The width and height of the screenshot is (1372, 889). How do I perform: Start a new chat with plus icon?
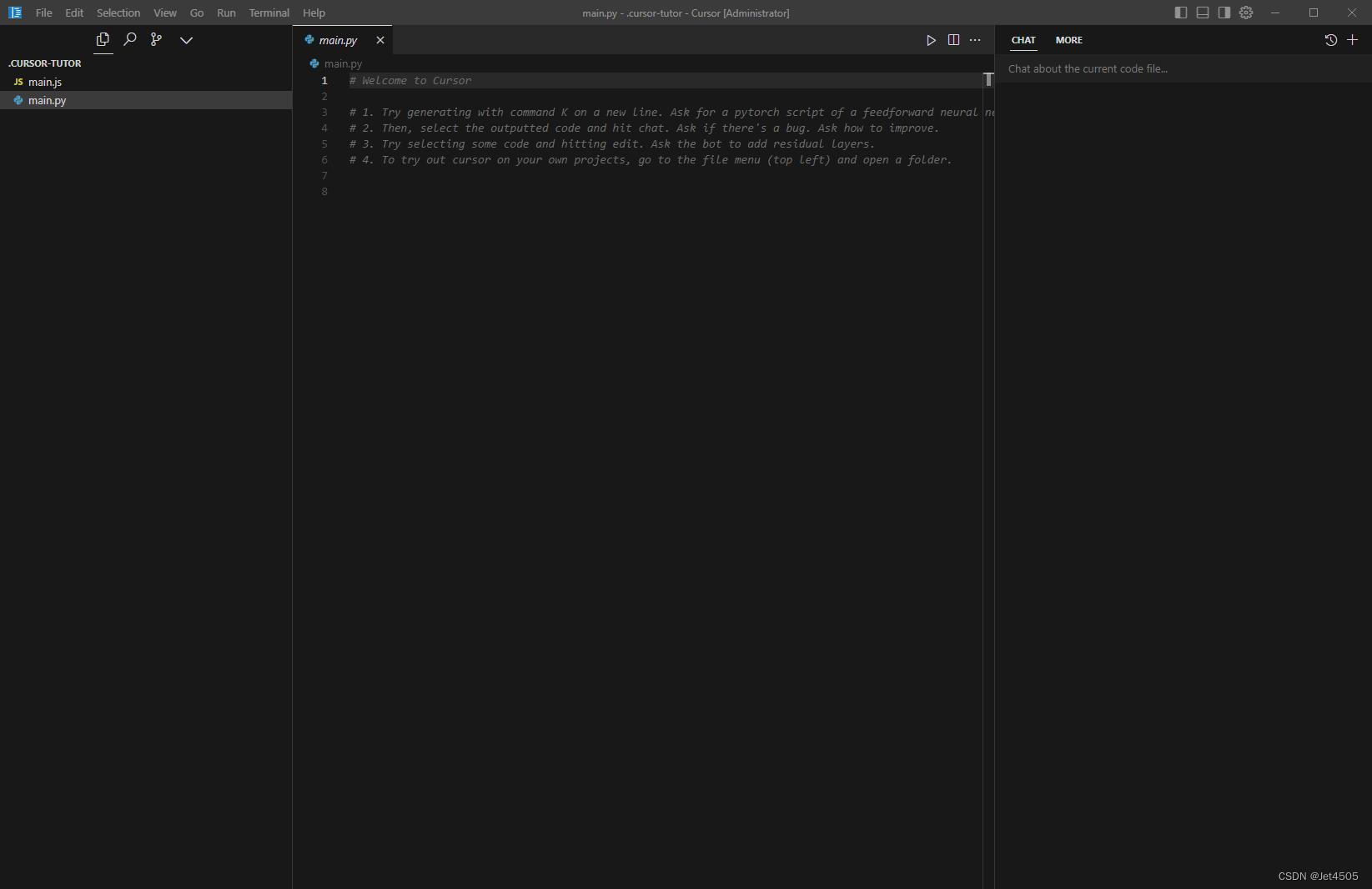pyautogui.click(x=1352, y=40)
